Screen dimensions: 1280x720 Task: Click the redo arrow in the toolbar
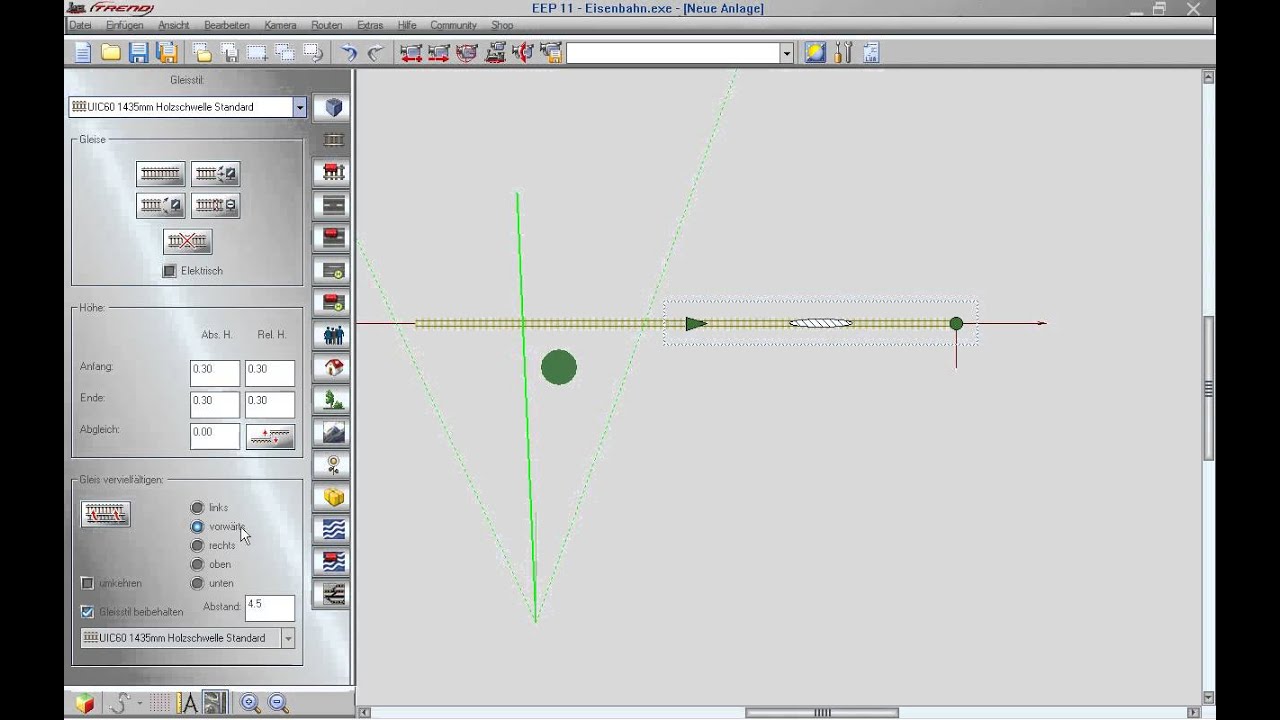coord(375,53)
